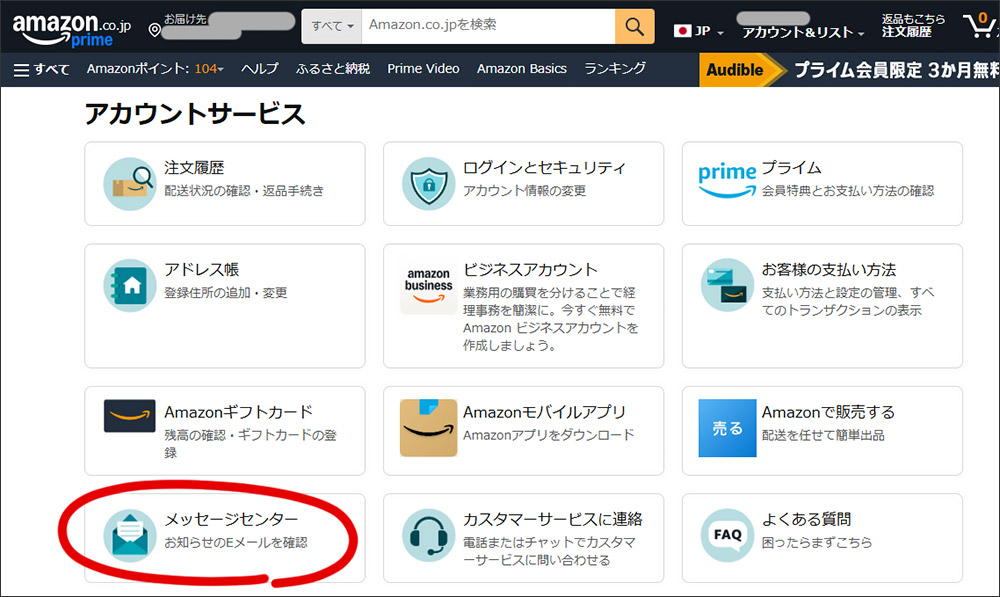Click the text 困ったらまずこちら
This screenshot has height=597, width=1000.
tap(816, 543)
